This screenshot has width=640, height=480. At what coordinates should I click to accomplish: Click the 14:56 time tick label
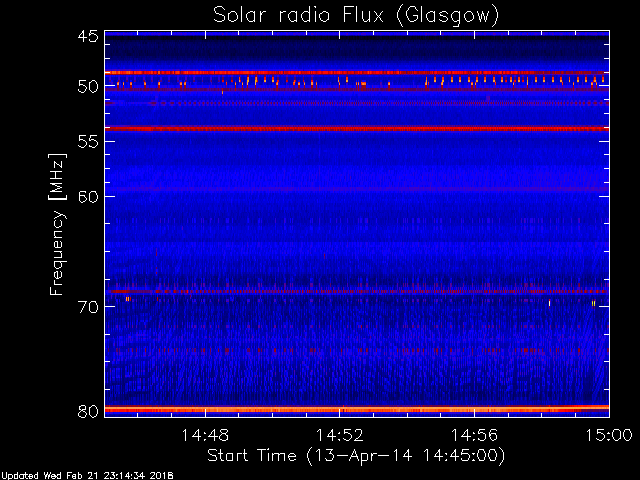pyautogui.click(x=474, y=435)
